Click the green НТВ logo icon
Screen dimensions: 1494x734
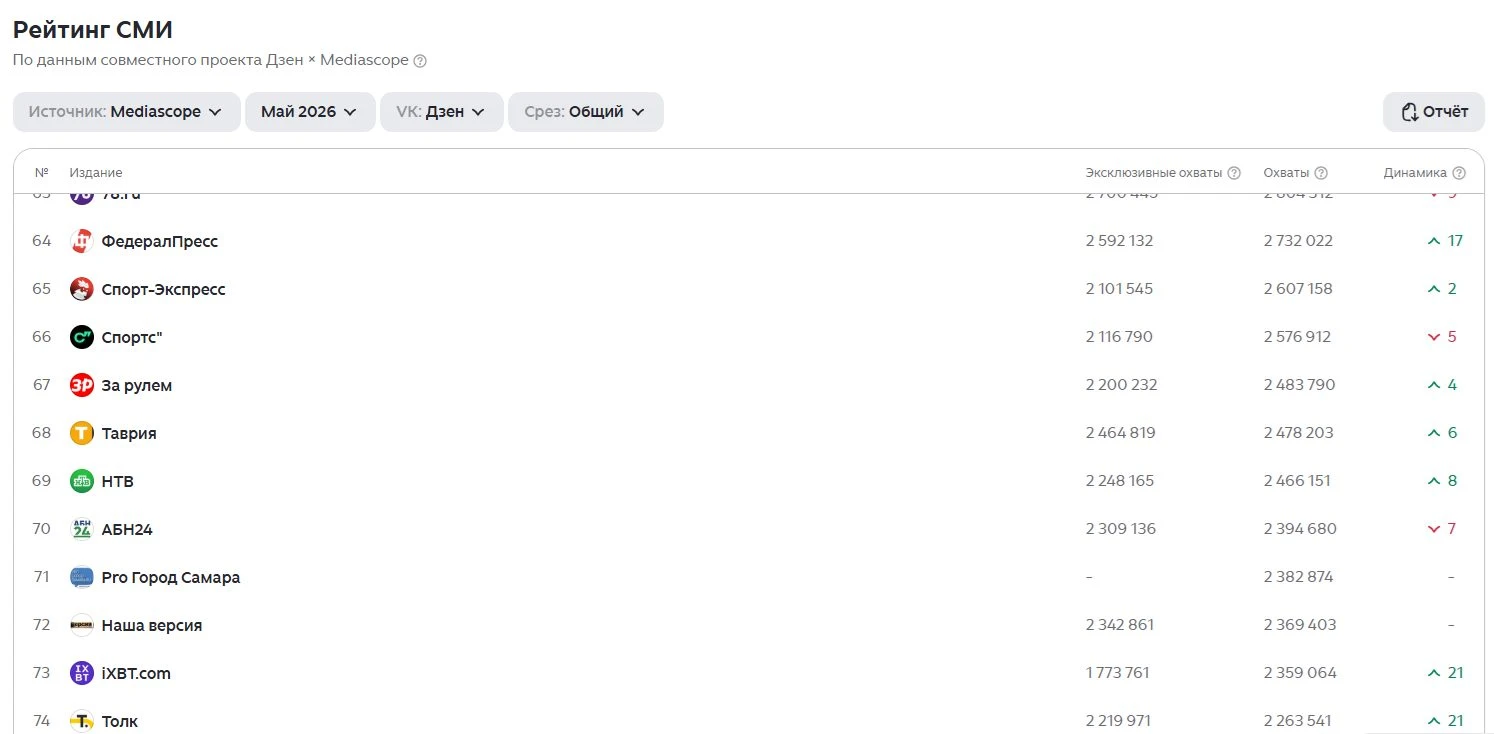(x=82, y=481)
